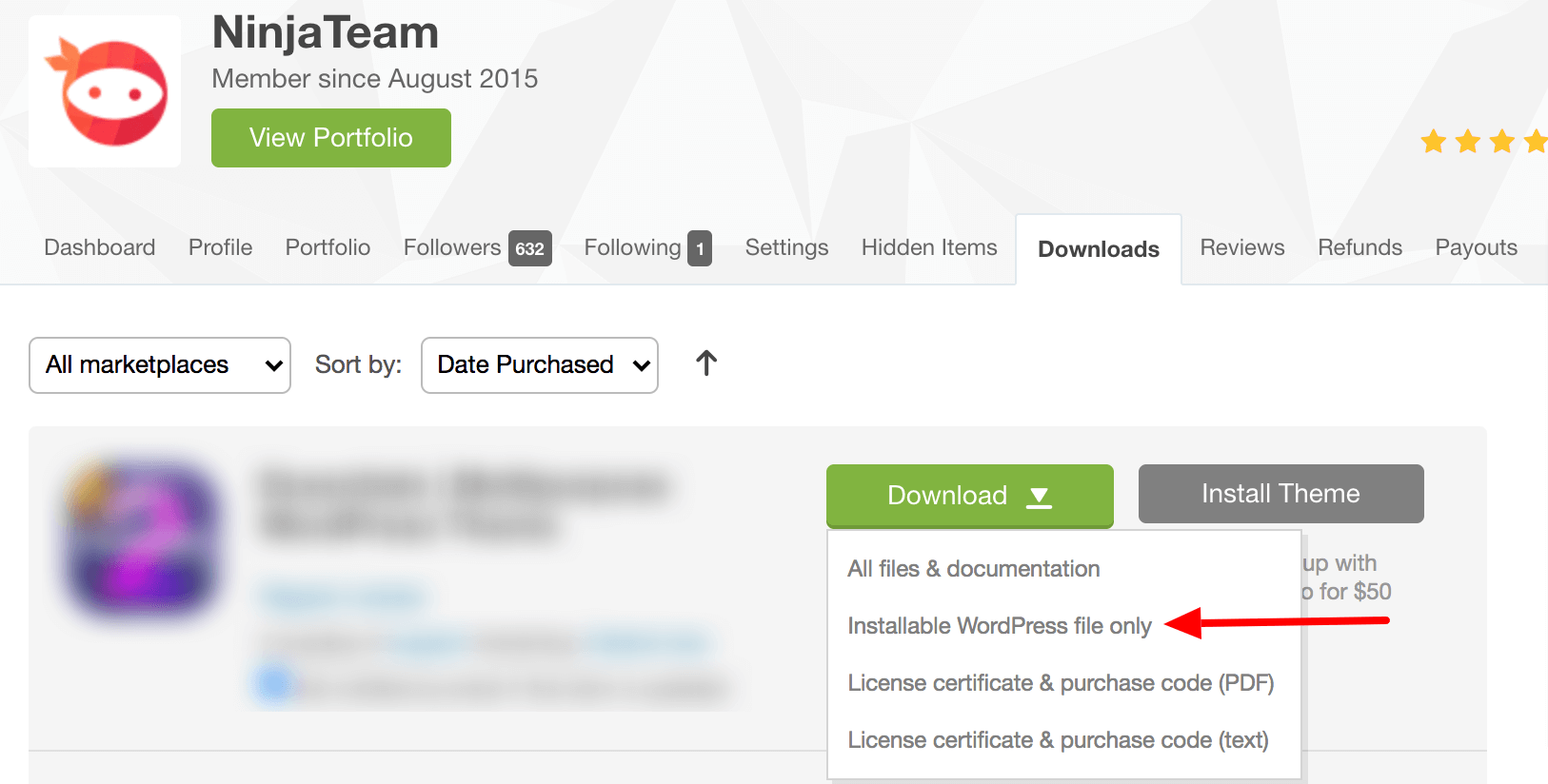Image resolution: width=1548 pixels, height=784 pixels.
Task: Open the Following tab
Action: click(633, 247)
